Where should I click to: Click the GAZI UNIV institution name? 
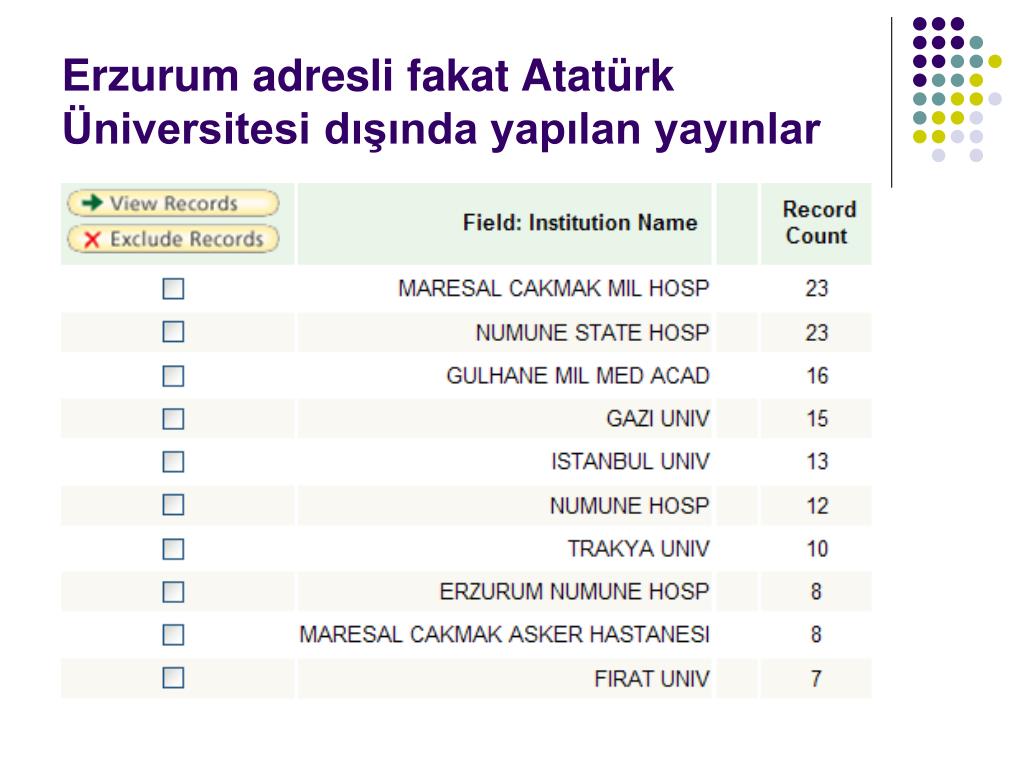[x=658, y=419]
